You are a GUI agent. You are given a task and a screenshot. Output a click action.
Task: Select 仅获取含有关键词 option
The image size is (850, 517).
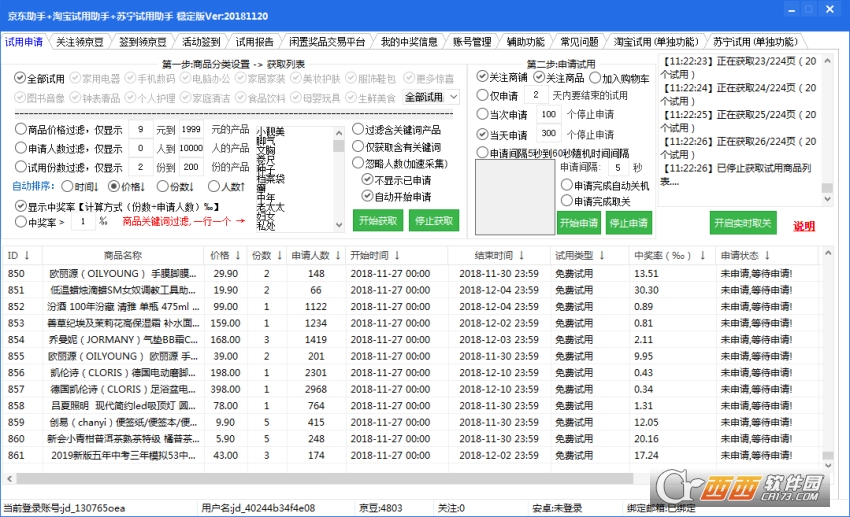(396, 147)
